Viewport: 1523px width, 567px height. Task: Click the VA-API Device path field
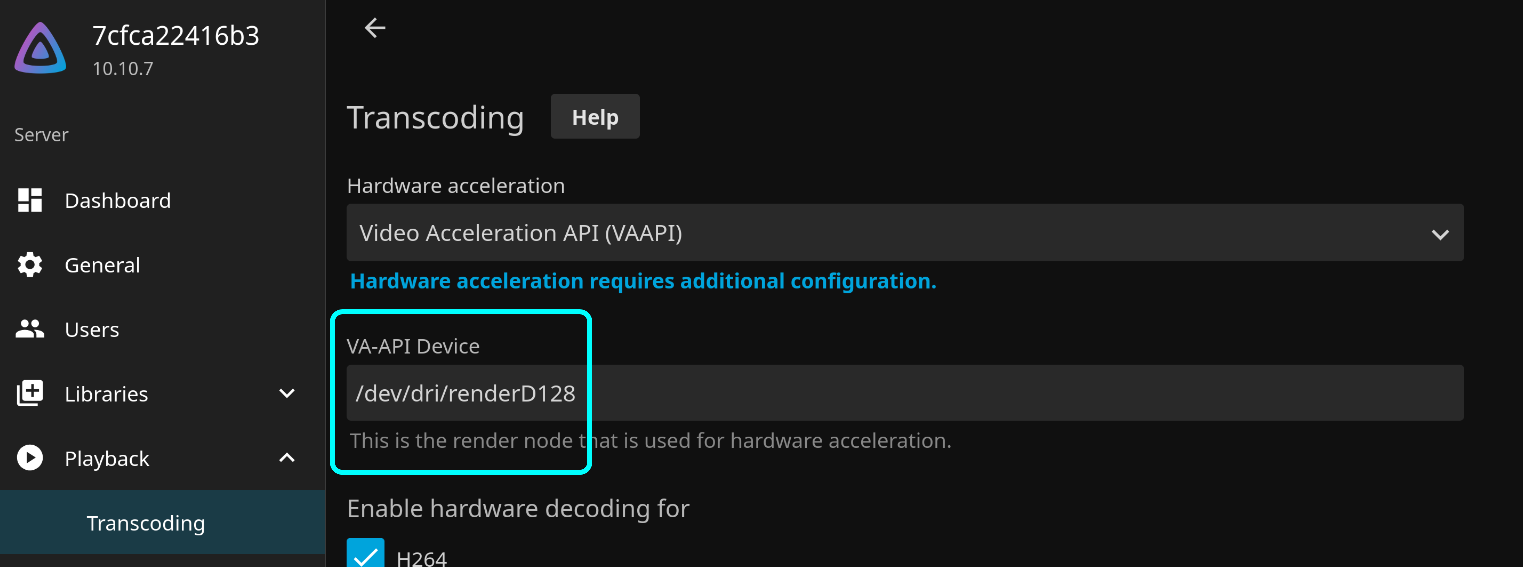(905, 393)
